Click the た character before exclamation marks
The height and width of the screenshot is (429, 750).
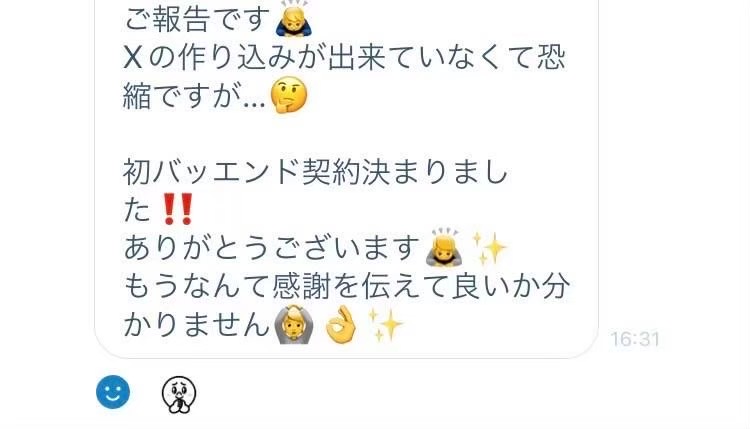point(137,209)
